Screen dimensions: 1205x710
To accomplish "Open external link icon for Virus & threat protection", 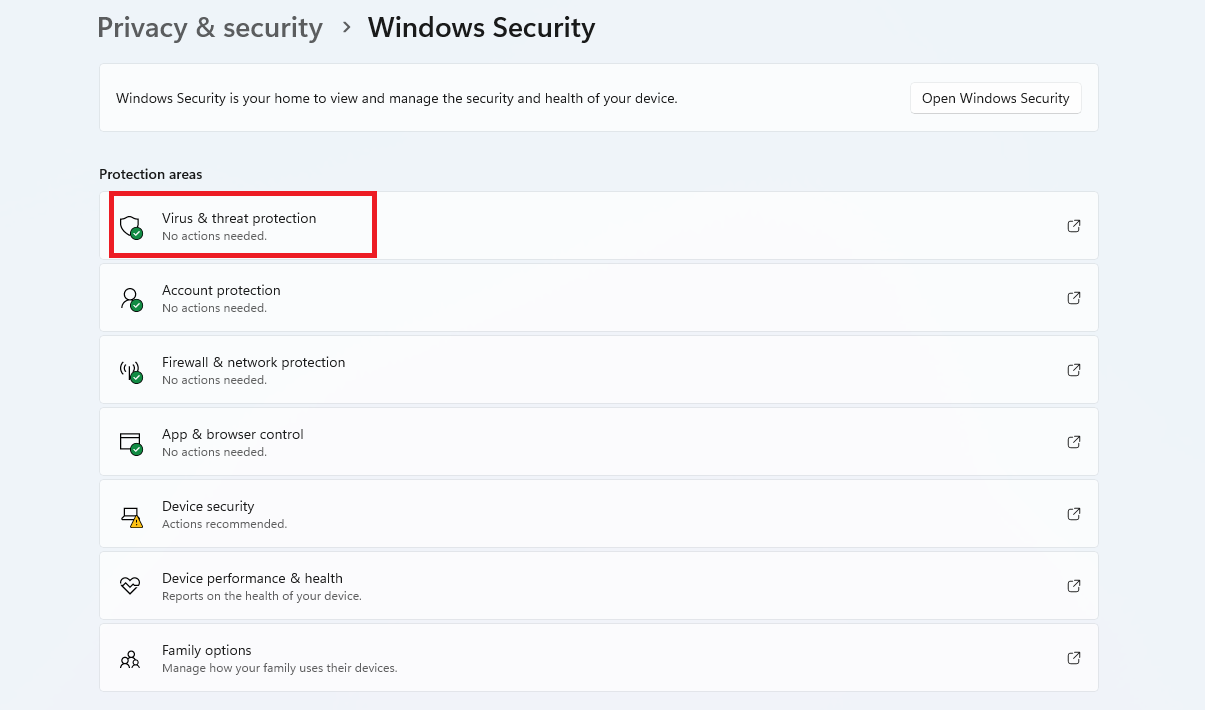I will 1074,226.
